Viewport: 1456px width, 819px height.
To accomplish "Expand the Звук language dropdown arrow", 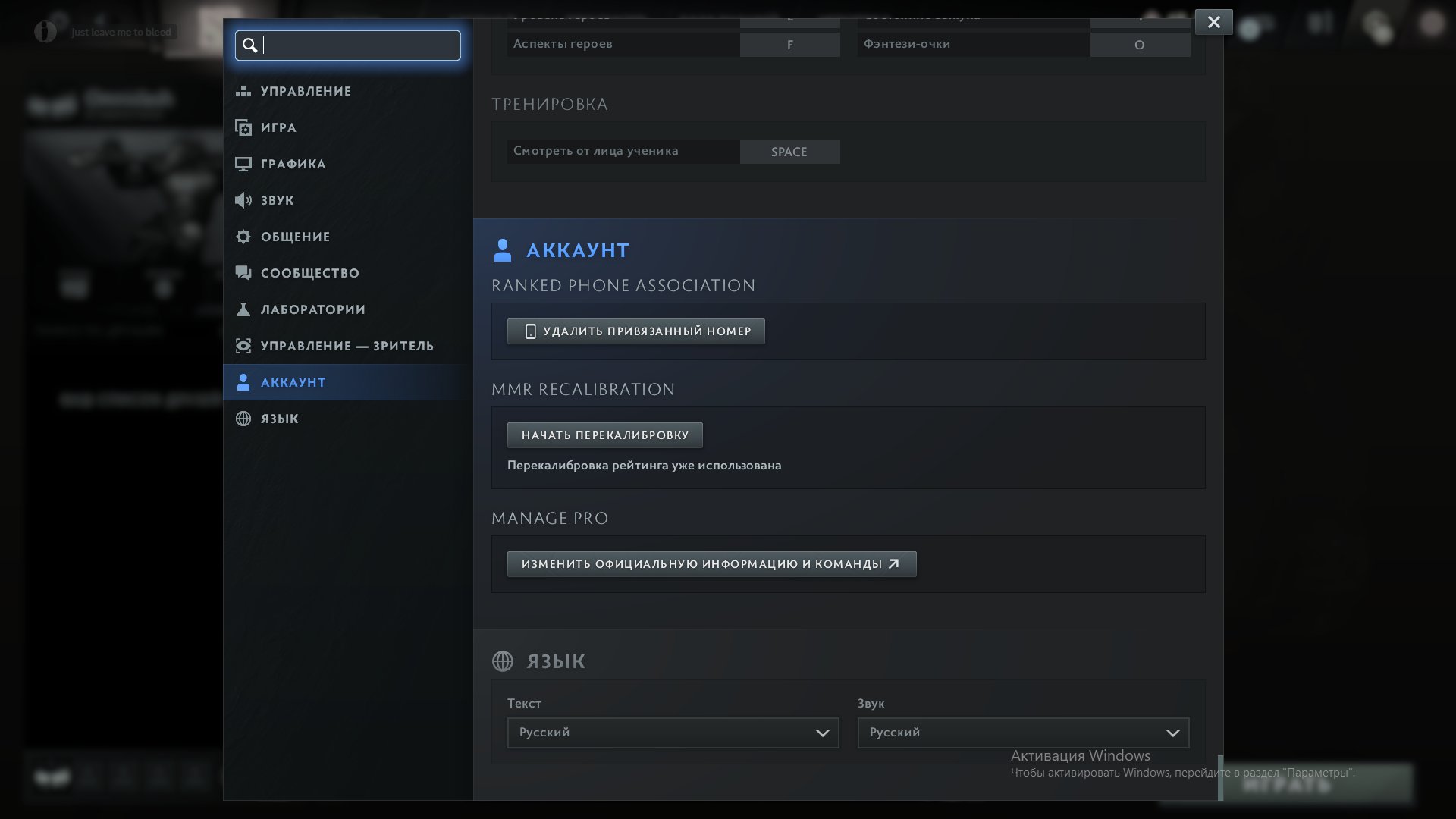I will tap(1172, 733).
